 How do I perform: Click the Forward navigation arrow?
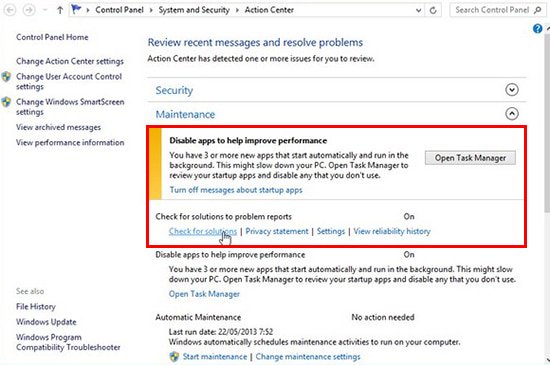(x=29, y=10)
